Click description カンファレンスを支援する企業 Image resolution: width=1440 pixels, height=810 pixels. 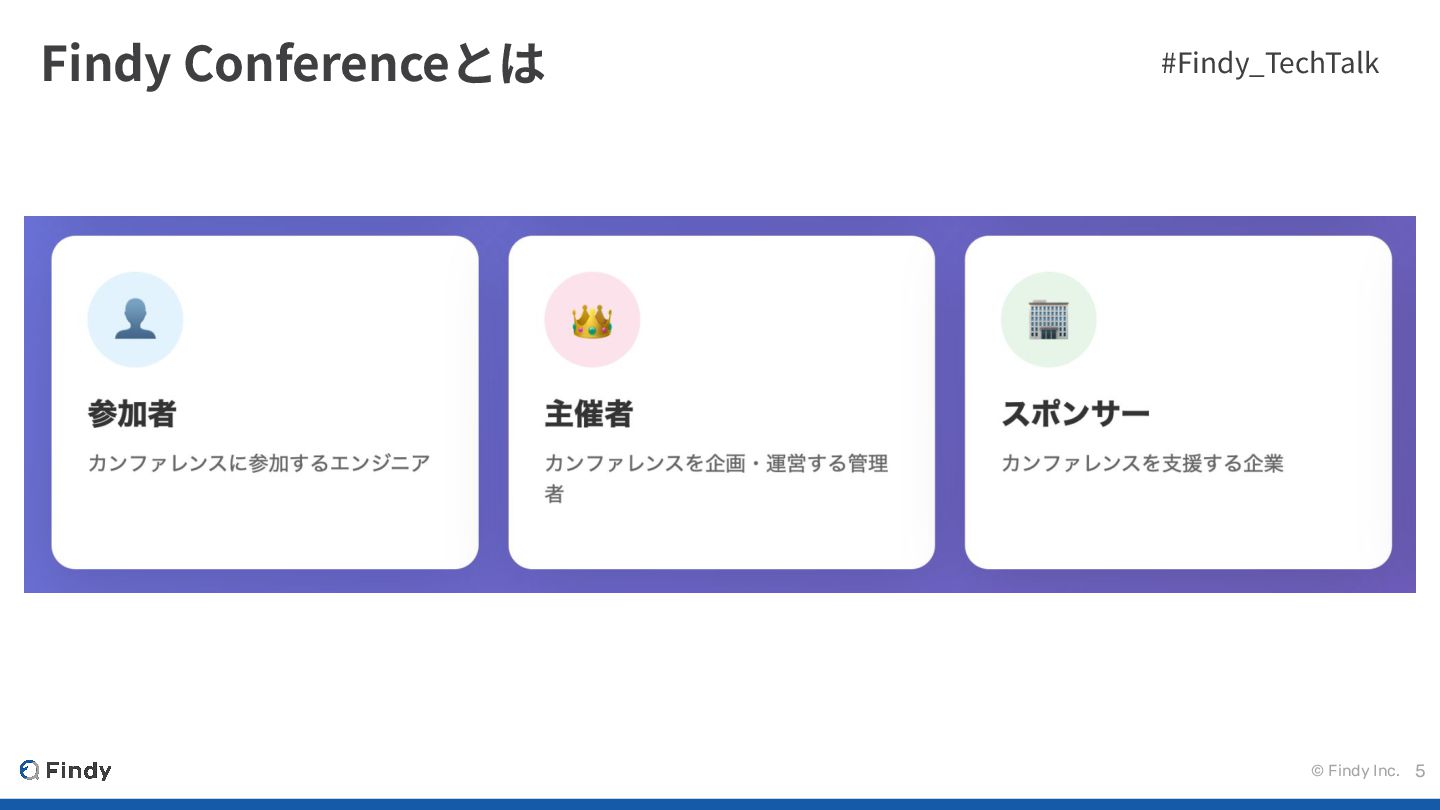tap(1142, 463)
